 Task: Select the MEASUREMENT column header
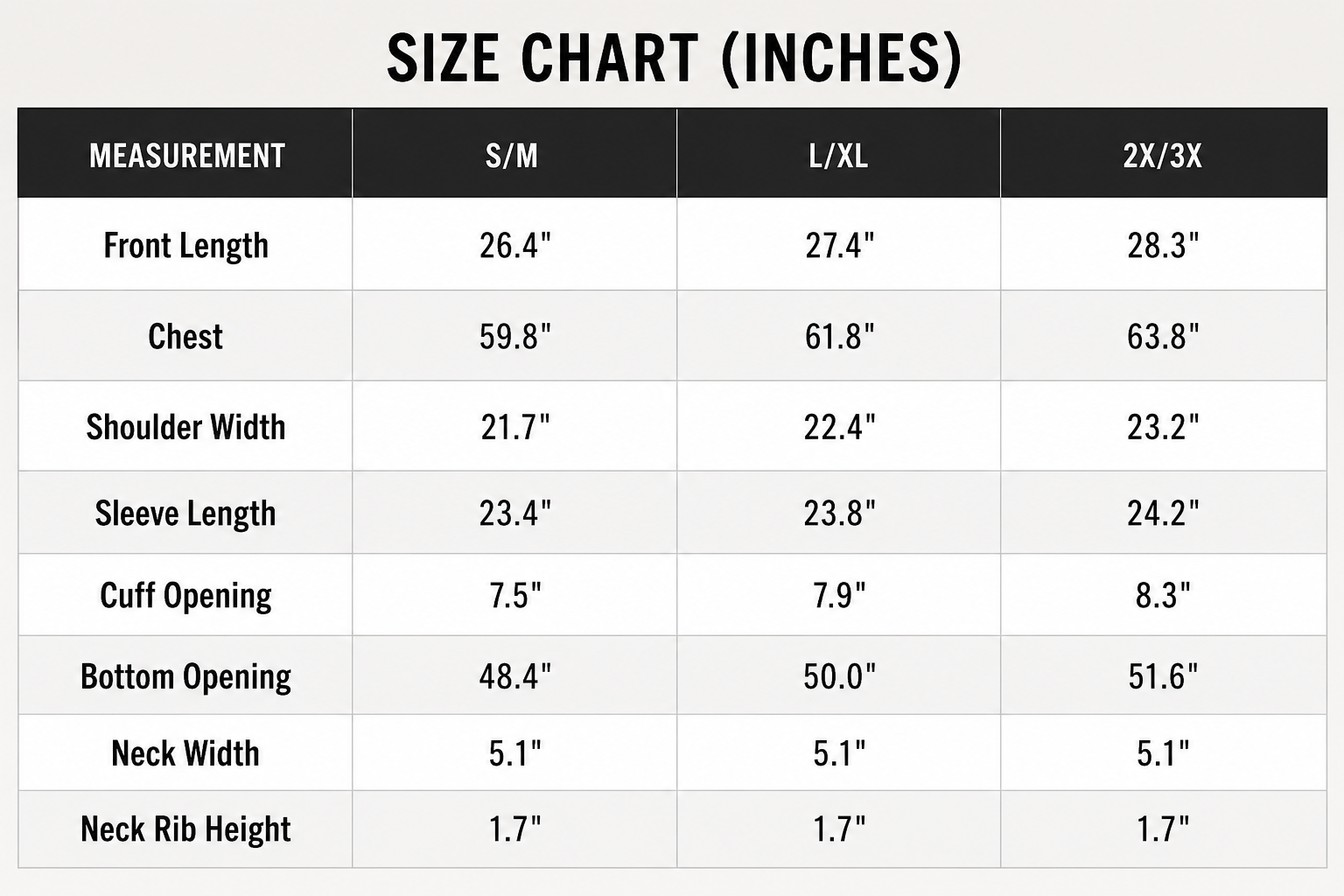(186, 156)
